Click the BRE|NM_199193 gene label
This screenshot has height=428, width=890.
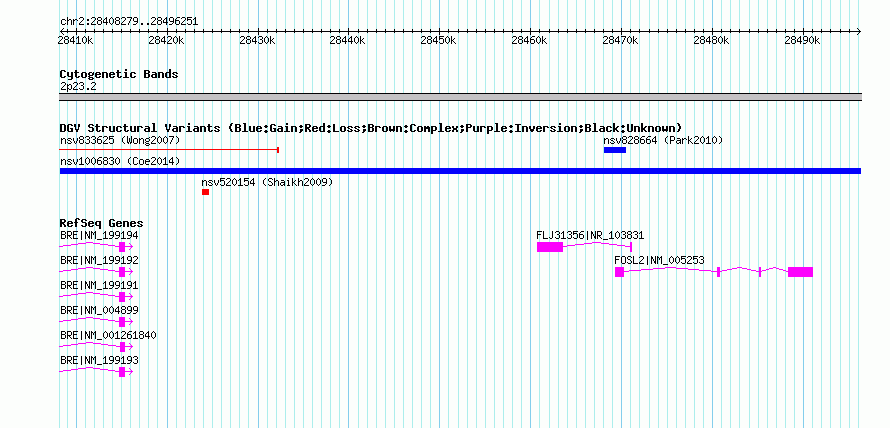(x=99, y=360)
